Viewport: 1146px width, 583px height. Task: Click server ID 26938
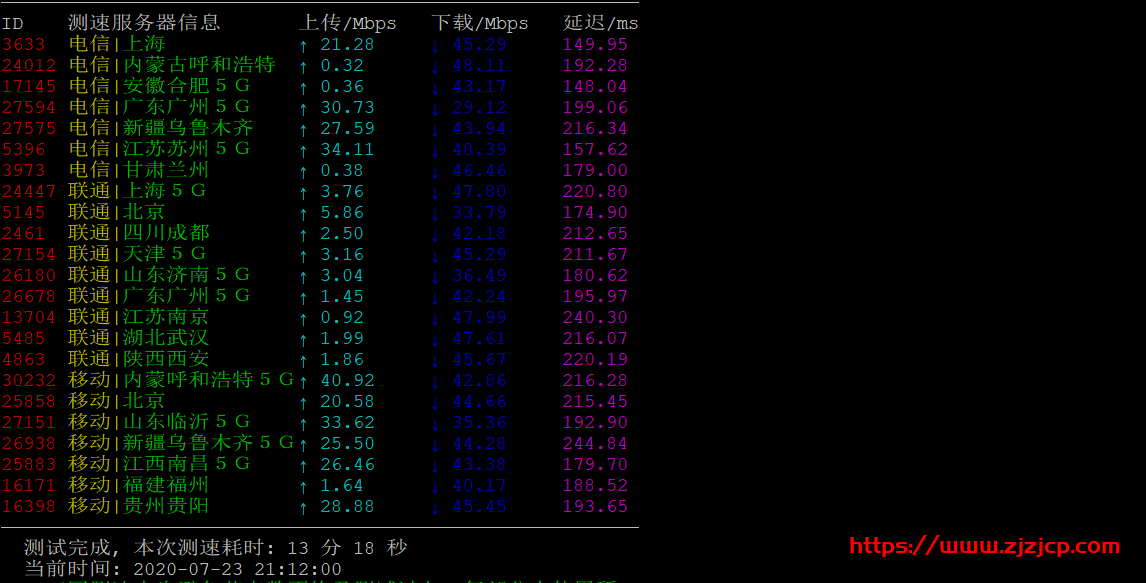click(x=29, y=443)
